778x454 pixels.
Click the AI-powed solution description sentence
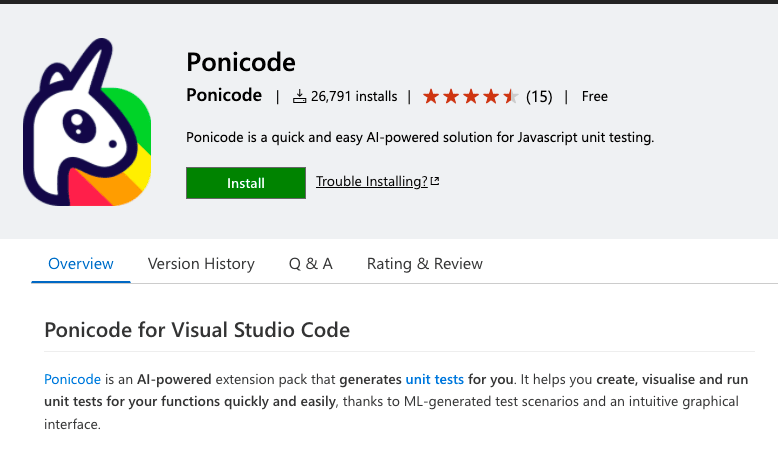pos(420,137)
